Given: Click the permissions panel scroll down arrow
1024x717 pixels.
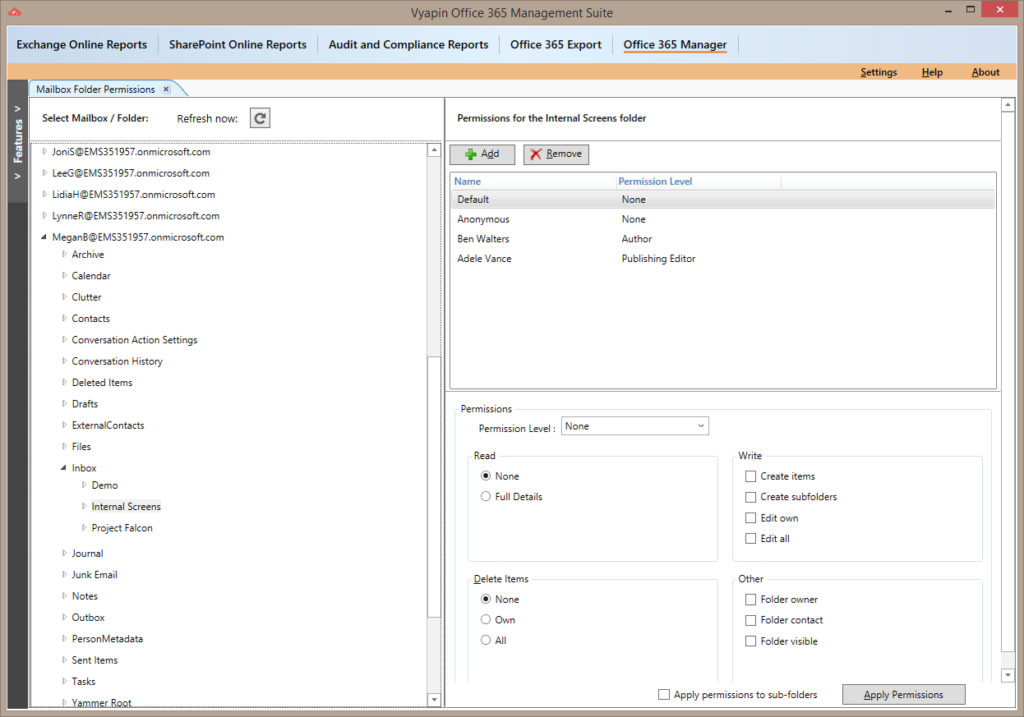Looking at the screenshot, I should pyautogui.click(x=1008, y=675).
